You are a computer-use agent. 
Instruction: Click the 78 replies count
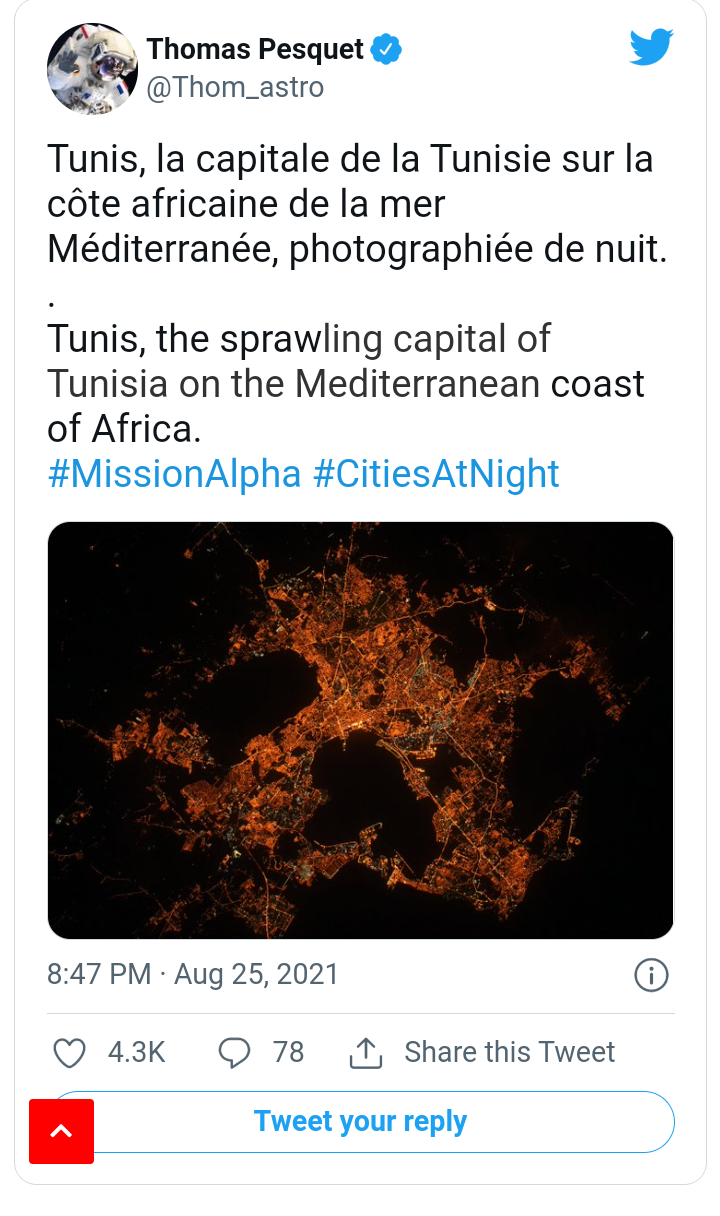(288, 1052)
